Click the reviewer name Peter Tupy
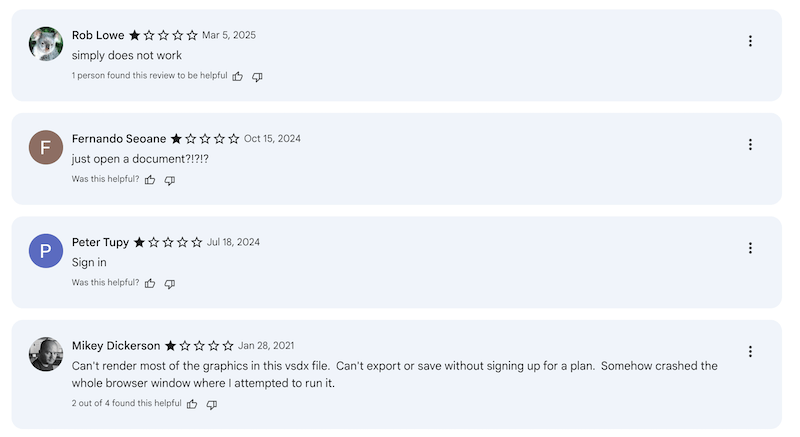 (101, 242)
